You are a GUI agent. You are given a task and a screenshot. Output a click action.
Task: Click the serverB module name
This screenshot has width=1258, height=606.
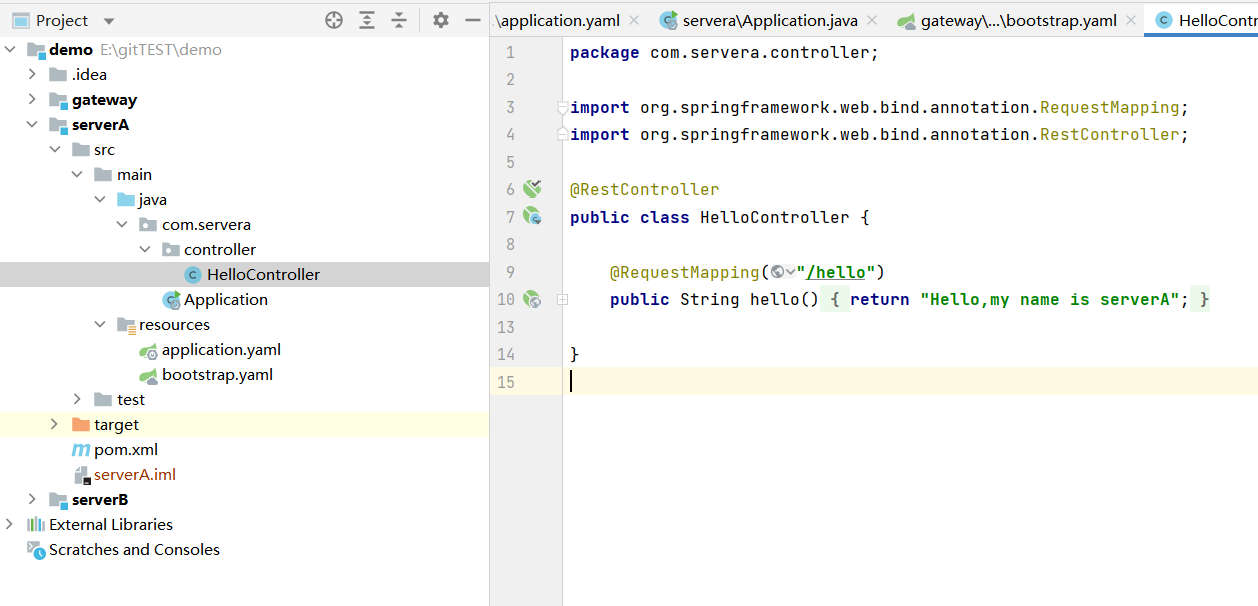click(x=100, y=499)
